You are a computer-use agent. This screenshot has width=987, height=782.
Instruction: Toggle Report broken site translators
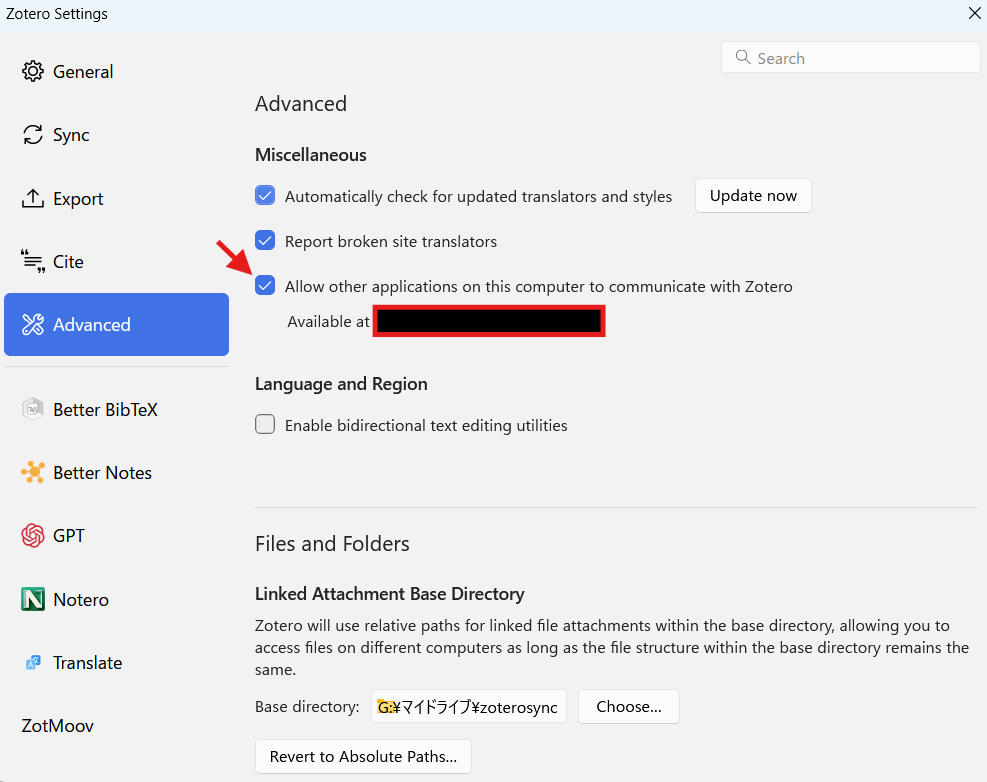click(x=265, y=241)
